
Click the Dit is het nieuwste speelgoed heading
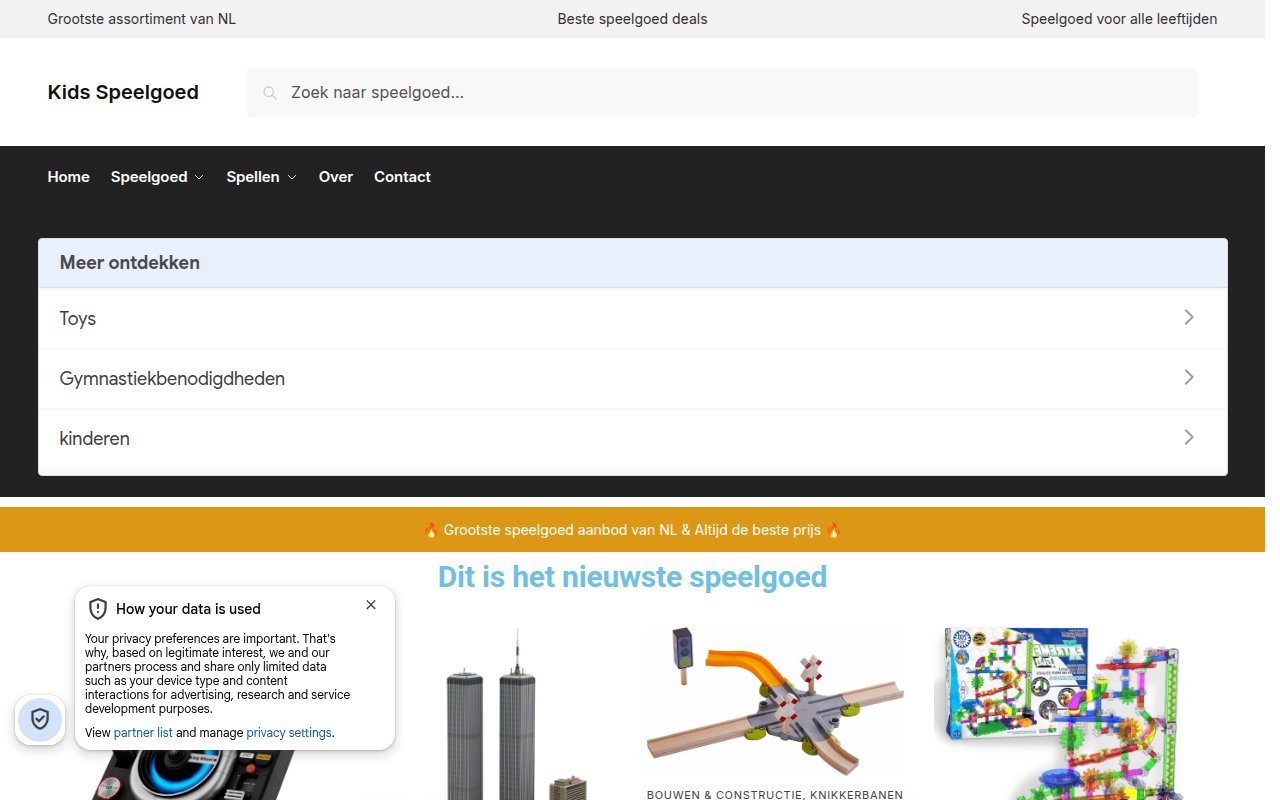pyautogui.click(x=632, y=577)
